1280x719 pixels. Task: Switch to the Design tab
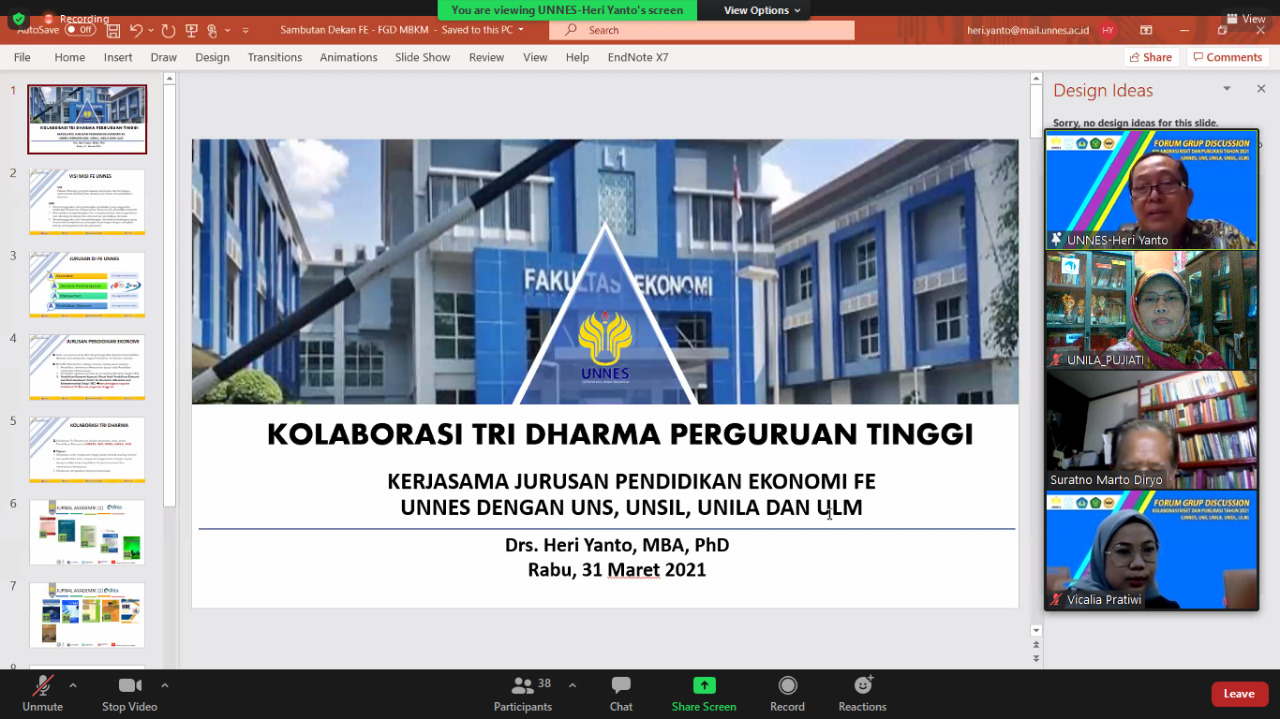pyautogui.click(x=212, y=57)
